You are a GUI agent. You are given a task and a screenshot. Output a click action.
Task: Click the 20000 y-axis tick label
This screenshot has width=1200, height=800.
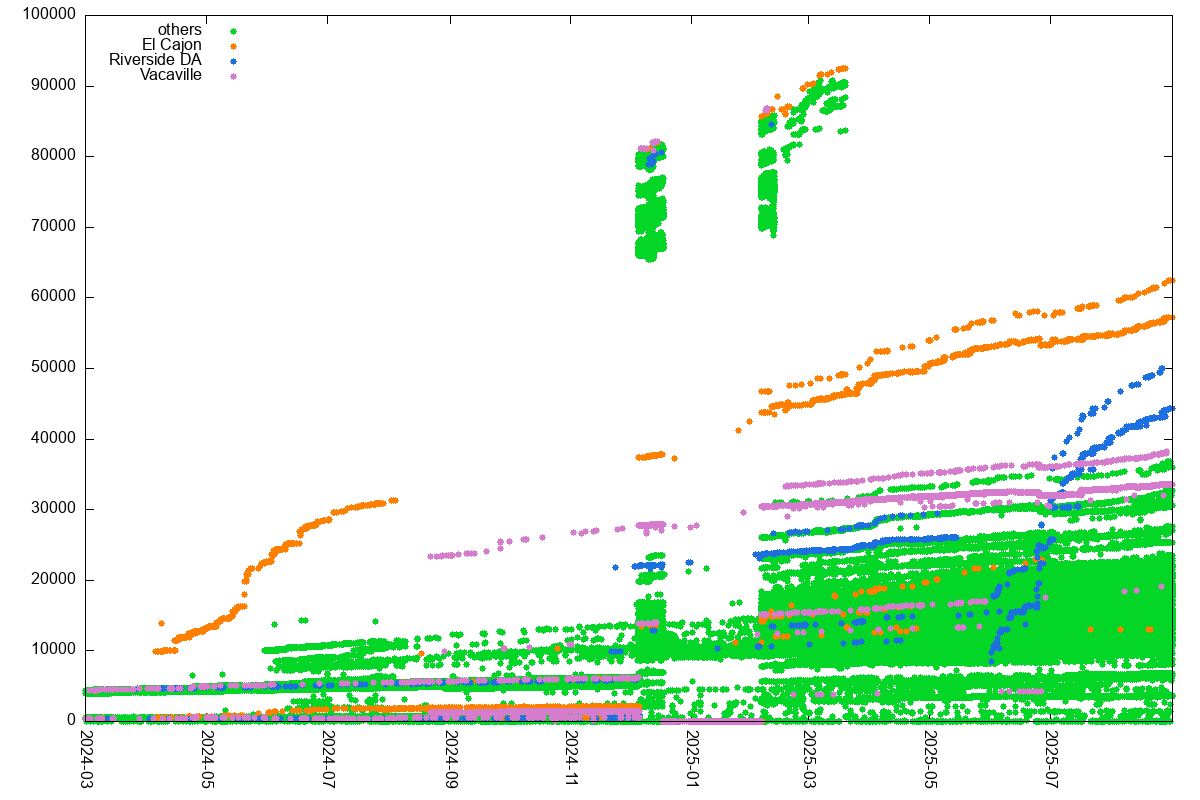click(51, 580)
